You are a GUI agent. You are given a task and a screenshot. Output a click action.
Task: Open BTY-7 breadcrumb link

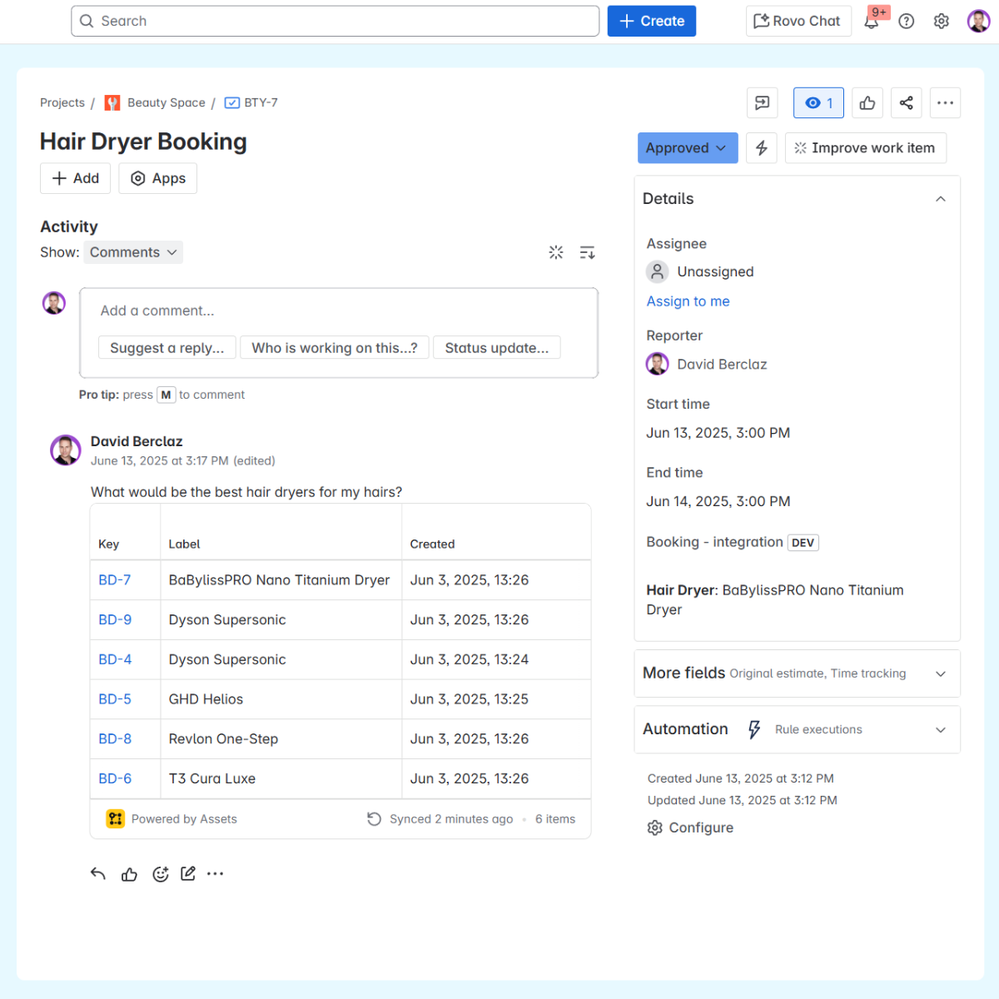pos(261,103)
